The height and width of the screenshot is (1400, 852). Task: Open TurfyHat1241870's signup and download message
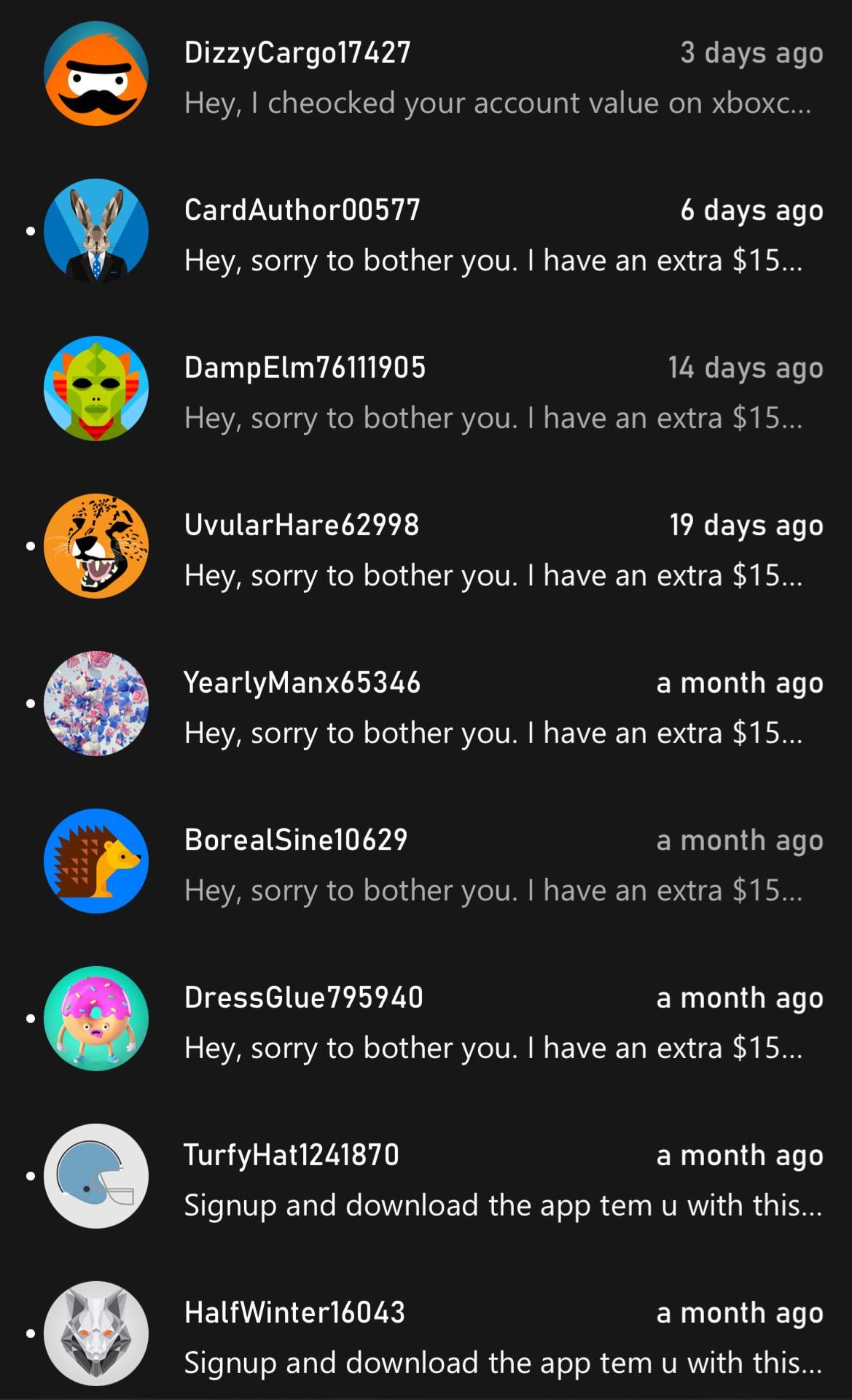tap(503, 1206)
